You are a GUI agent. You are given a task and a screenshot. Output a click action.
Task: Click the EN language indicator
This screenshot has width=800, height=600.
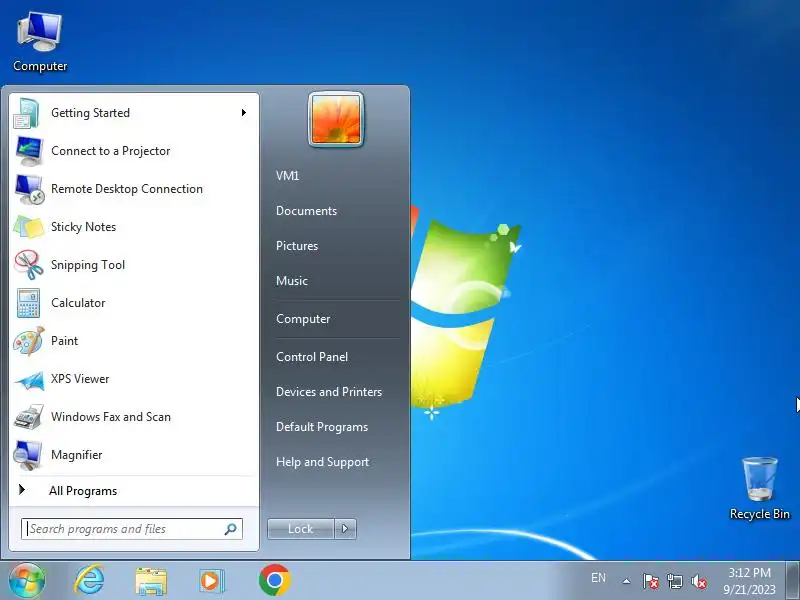[598, 578]
